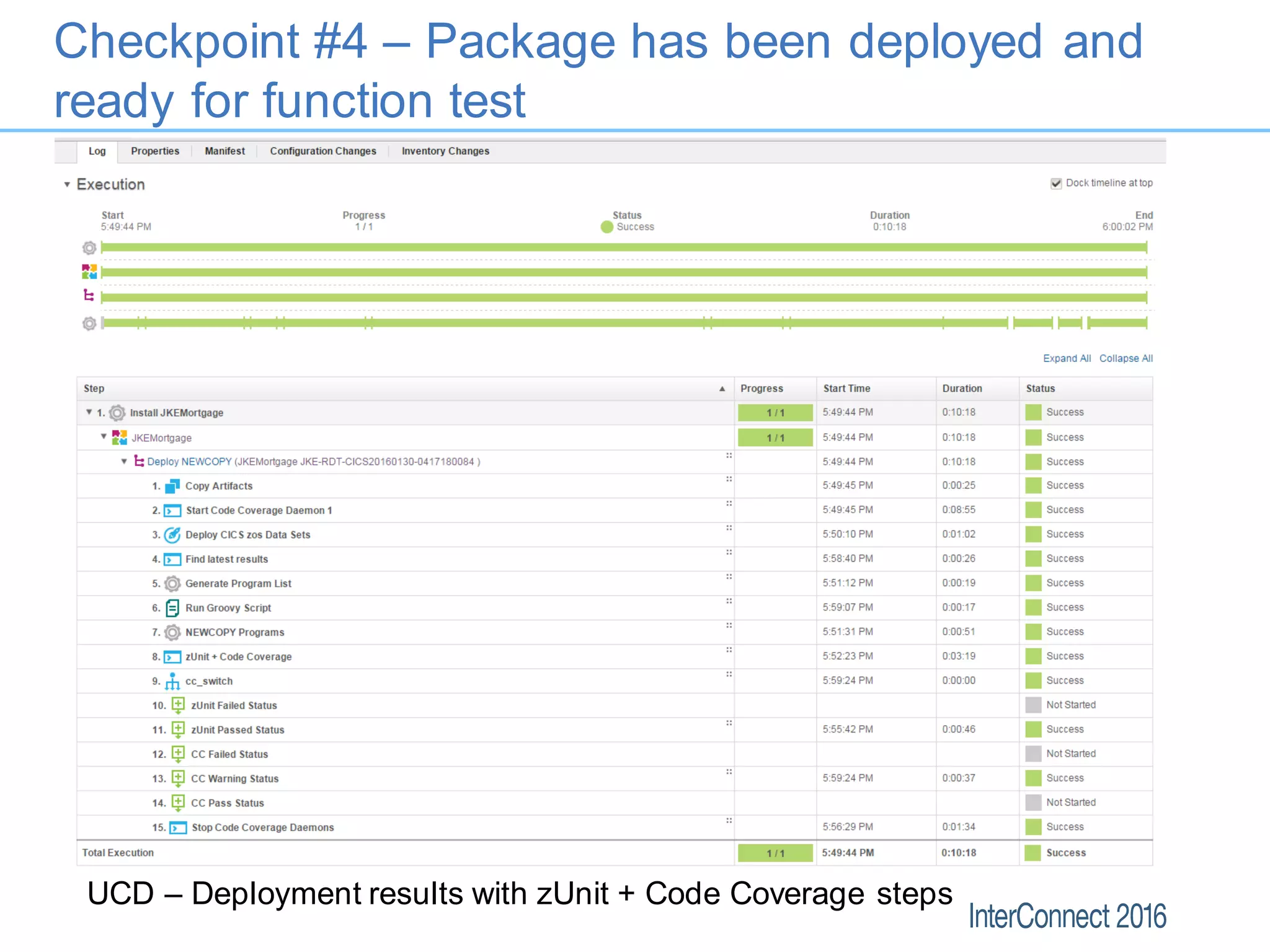The height and width of the screenshot is (952, 1270).
Task: Click the Collapse All link
Action: [x=1126, y=358]
